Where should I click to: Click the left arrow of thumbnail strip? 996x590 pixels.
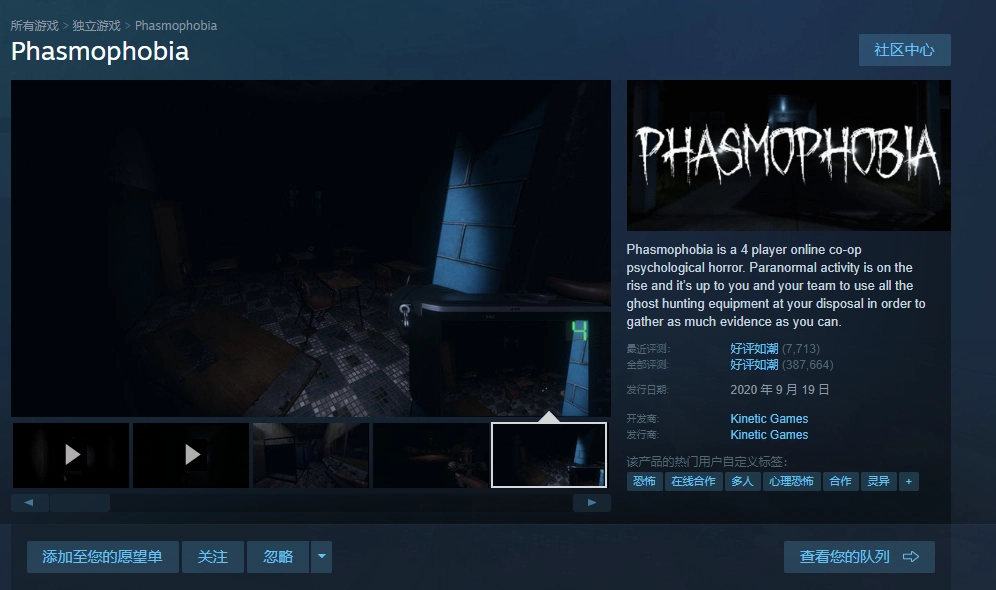pyautogui.click(x=29, y=502)
